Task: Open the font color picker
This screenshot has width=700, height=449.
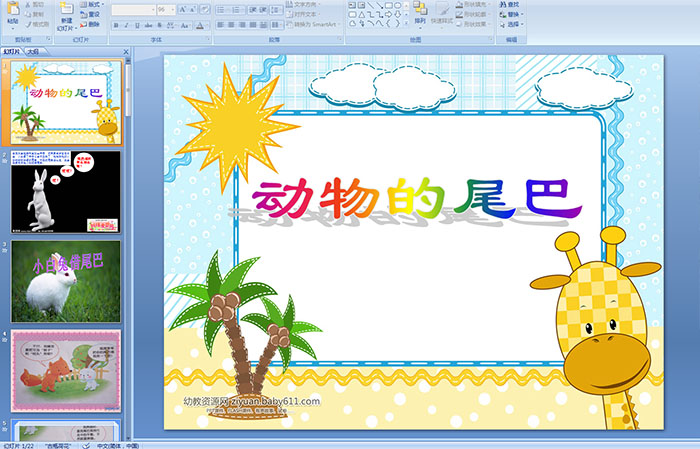Action: (203, 24)
